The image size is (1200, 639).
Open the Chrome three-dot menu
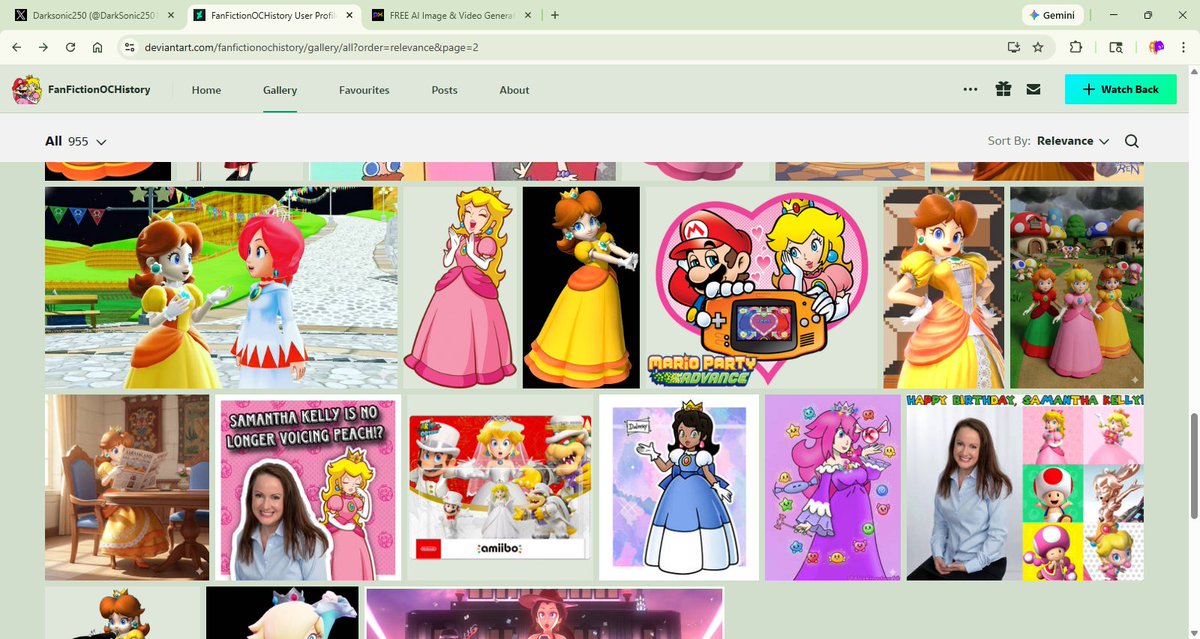coord(1183,47)
